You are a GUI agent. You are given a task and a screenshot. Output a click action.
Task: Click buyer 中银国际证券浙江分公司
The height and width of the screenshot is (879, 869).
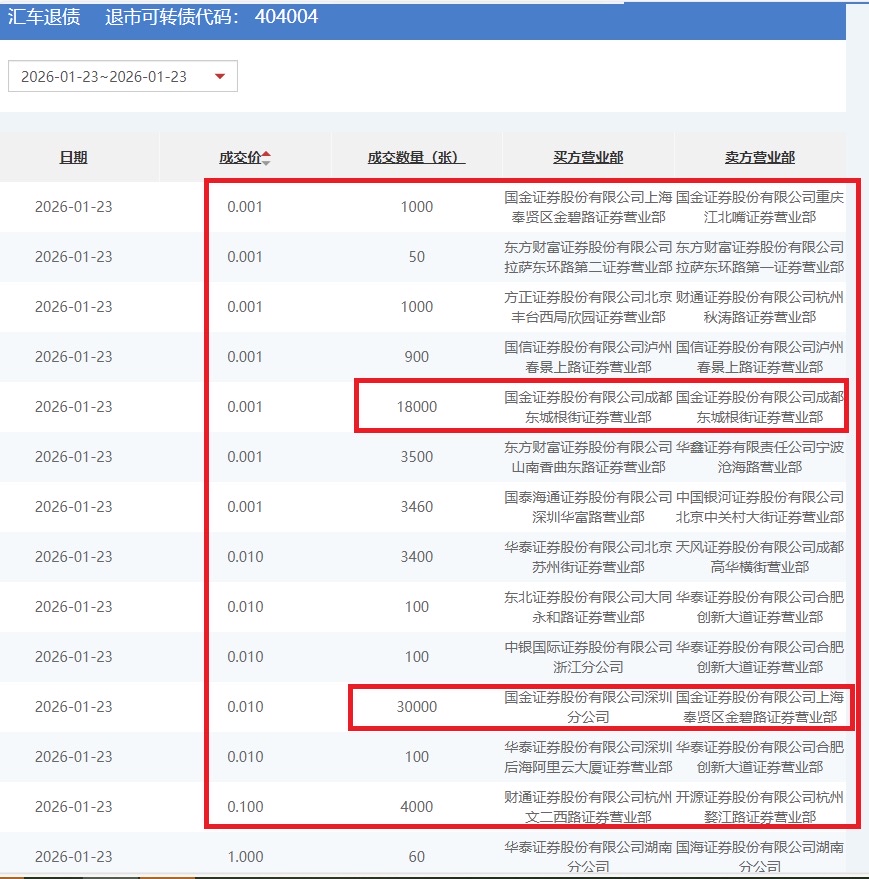pyautogui.click(x=588, y=656)
